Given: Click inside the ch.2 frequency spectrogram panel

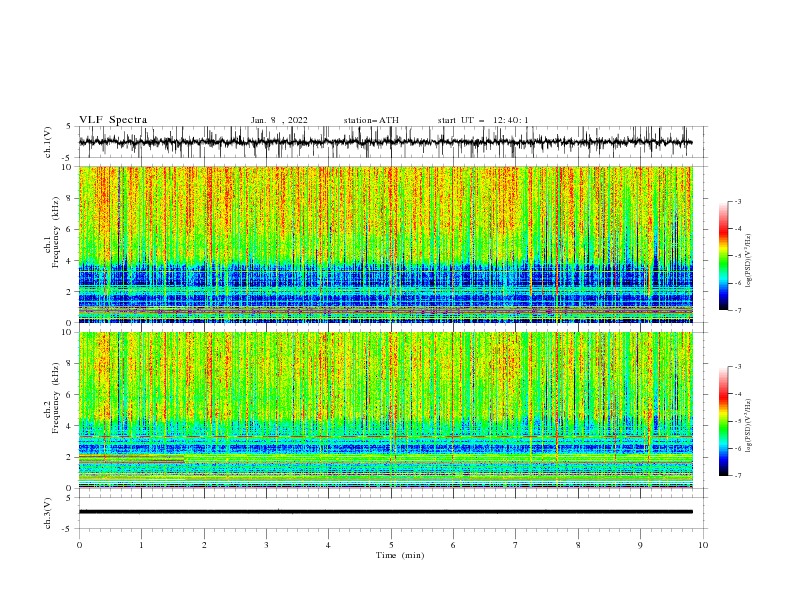Looking at the screenshot, I should click(385, 410).
